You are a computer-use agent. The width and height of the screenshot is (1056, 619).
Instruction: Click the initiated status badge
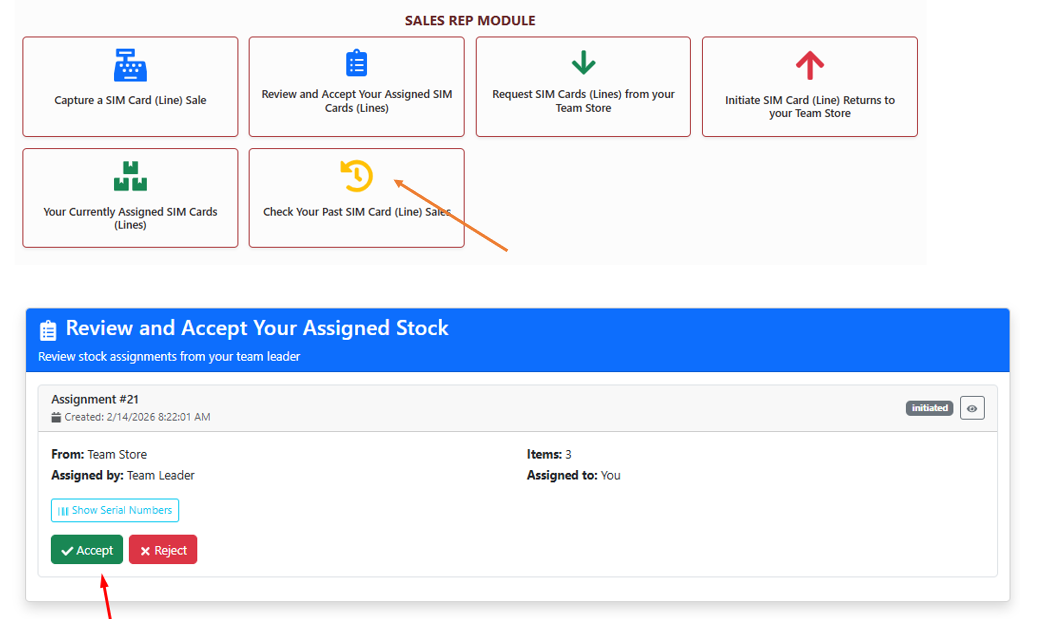(x=929, y=407)
